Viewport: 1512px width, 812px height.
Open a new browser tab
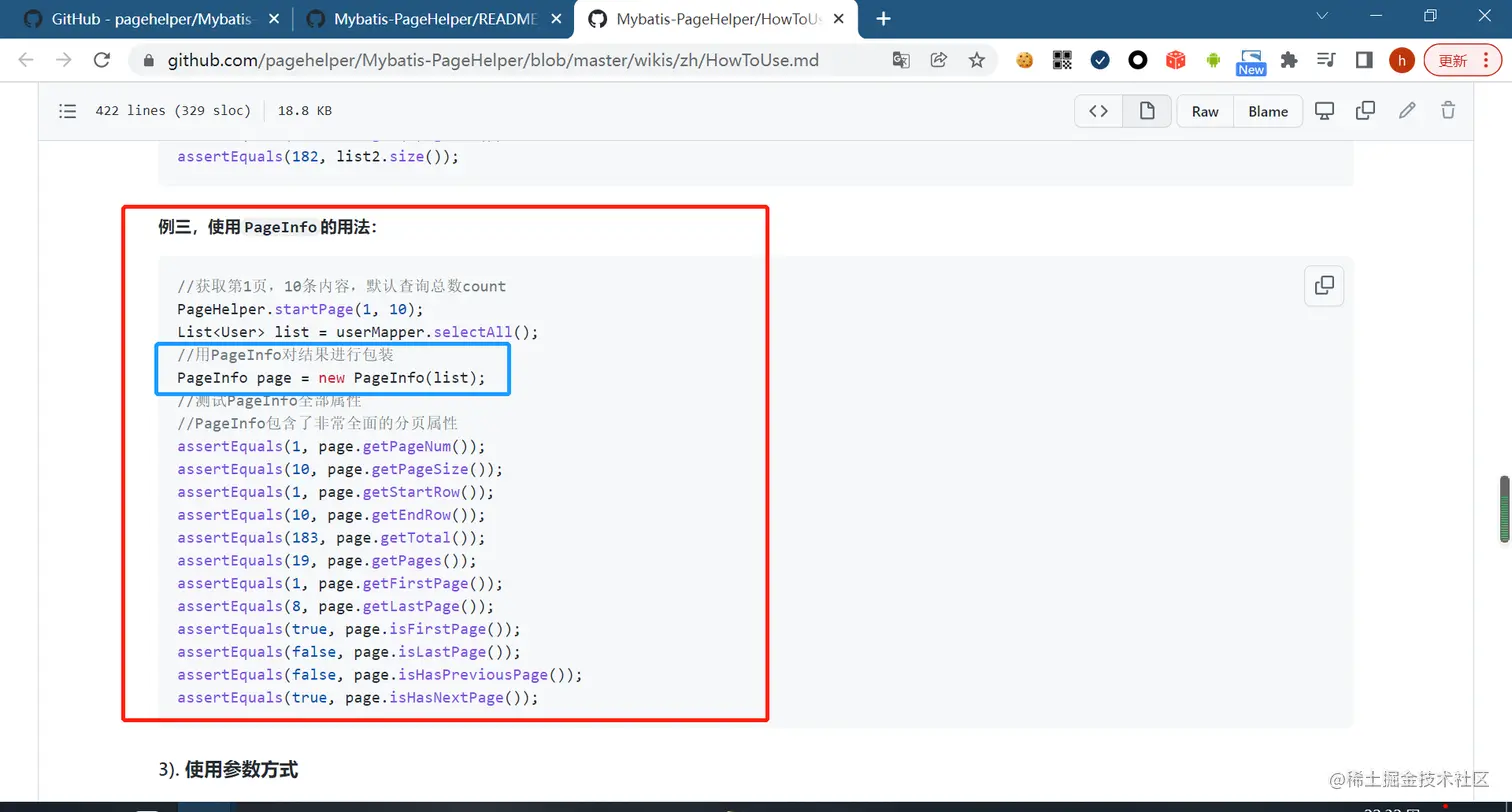click(883, 18)
